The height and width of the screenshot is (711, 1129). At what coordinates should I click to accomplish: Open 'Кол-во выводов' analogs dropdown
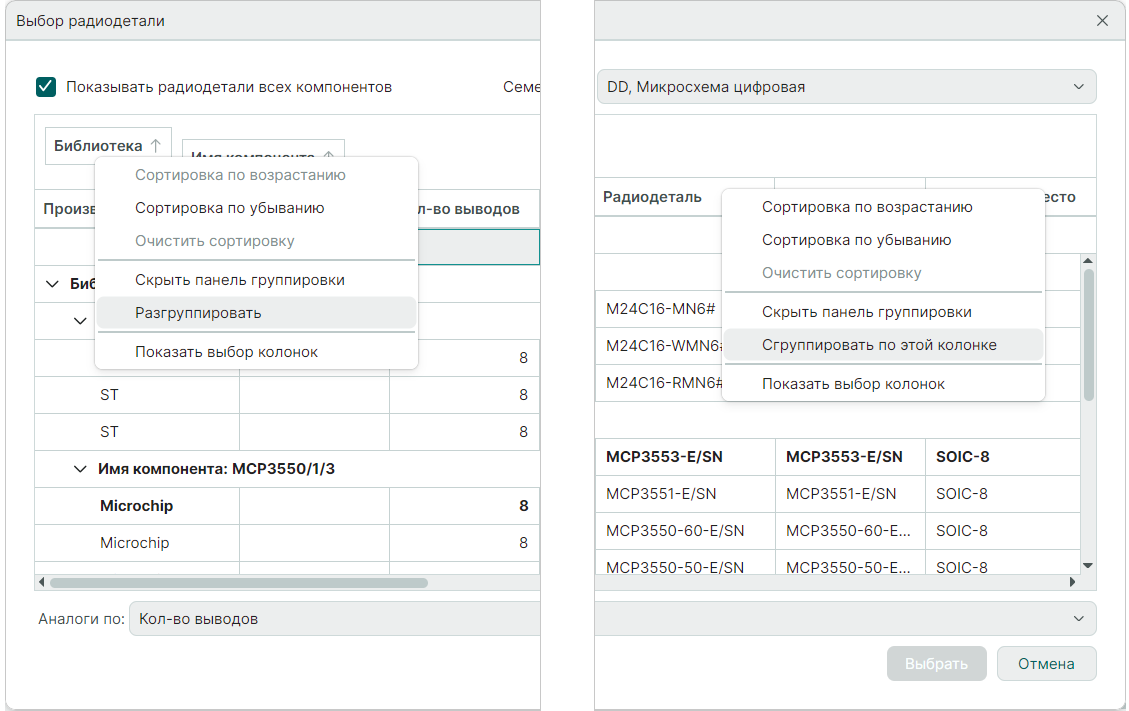[x=334, y=619]
